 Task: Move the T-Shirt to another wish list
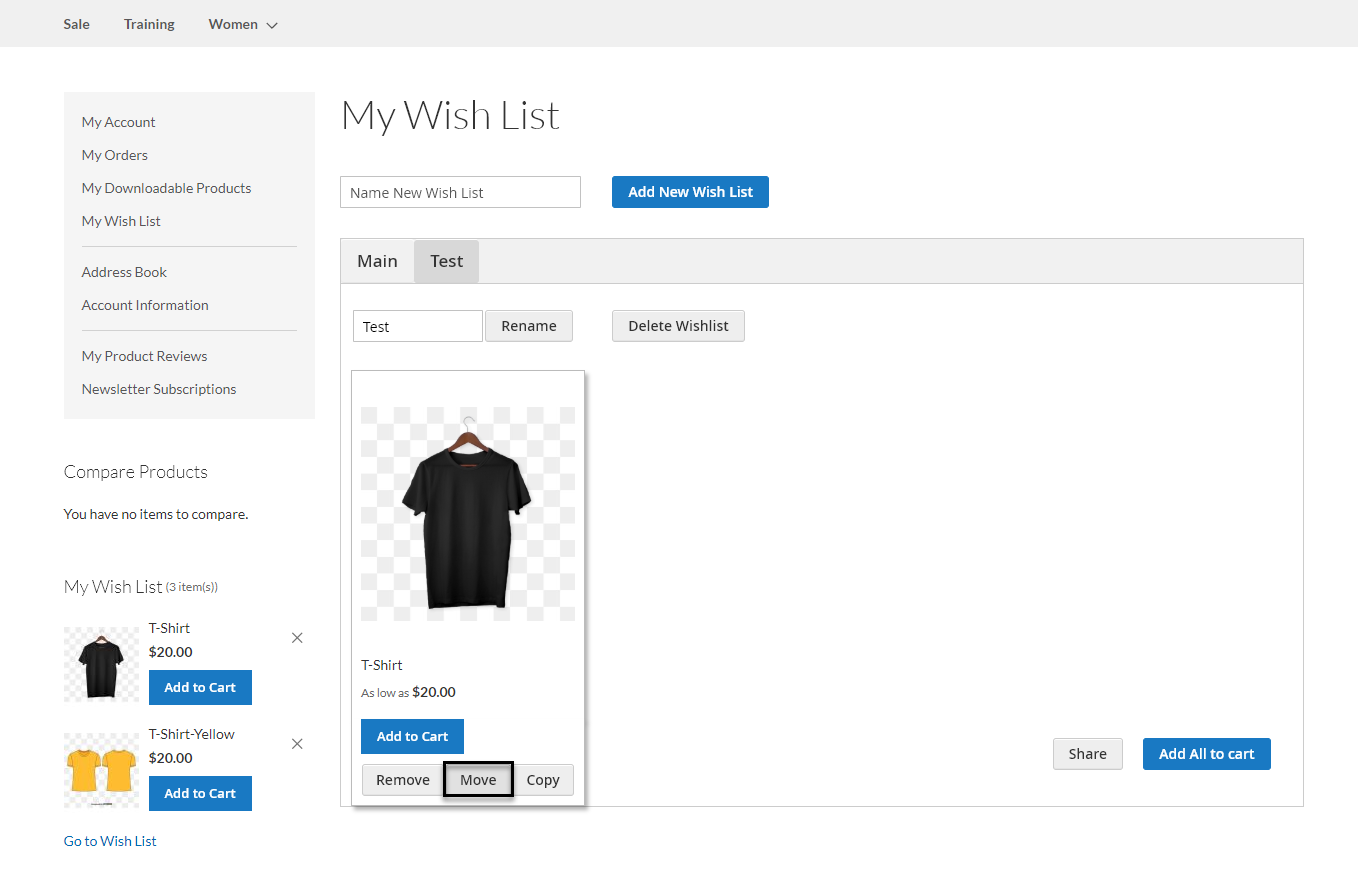478,780
